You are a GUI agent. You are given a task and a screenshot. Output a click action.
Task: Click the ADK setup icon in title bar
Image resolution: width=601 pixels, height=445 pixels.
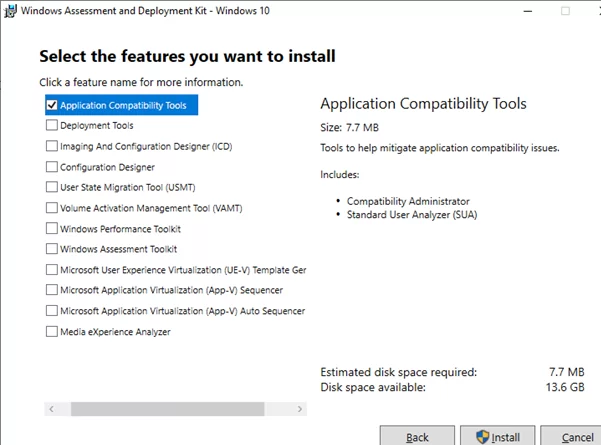[10, 11]
